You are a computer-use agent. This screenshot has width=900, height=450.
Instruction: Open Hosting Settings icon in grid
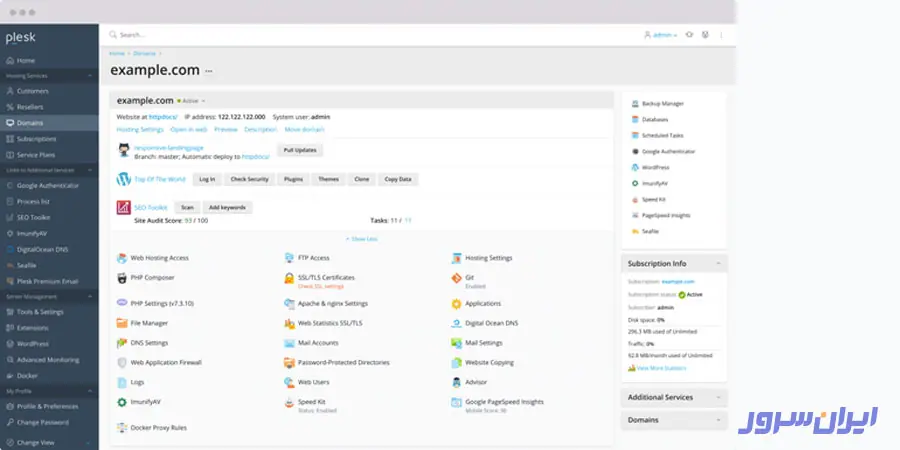click(457, 258)
